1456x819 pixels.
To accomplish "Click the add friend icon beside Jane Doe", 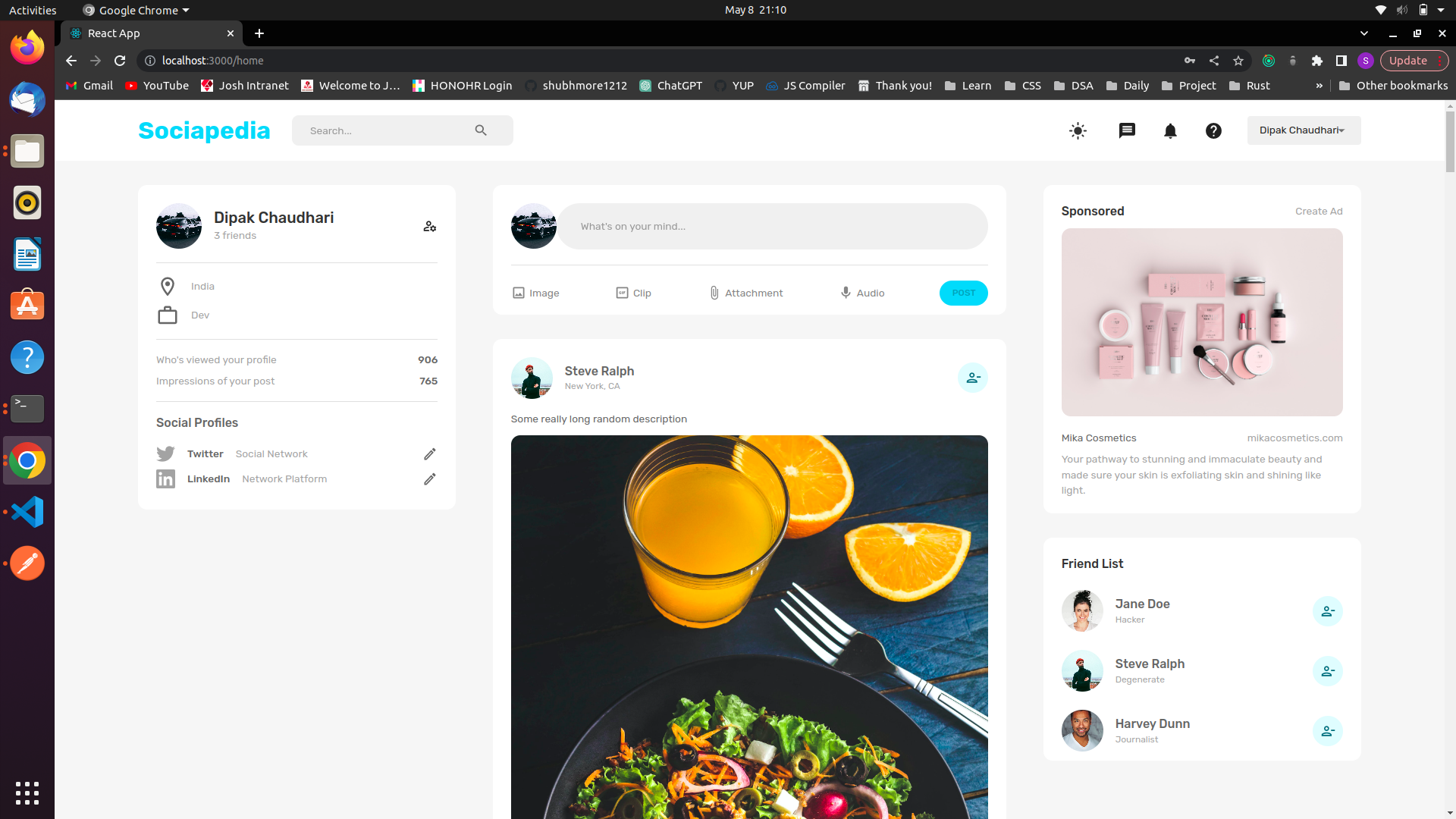I will pyautogui.click(x=1328, y=611).
